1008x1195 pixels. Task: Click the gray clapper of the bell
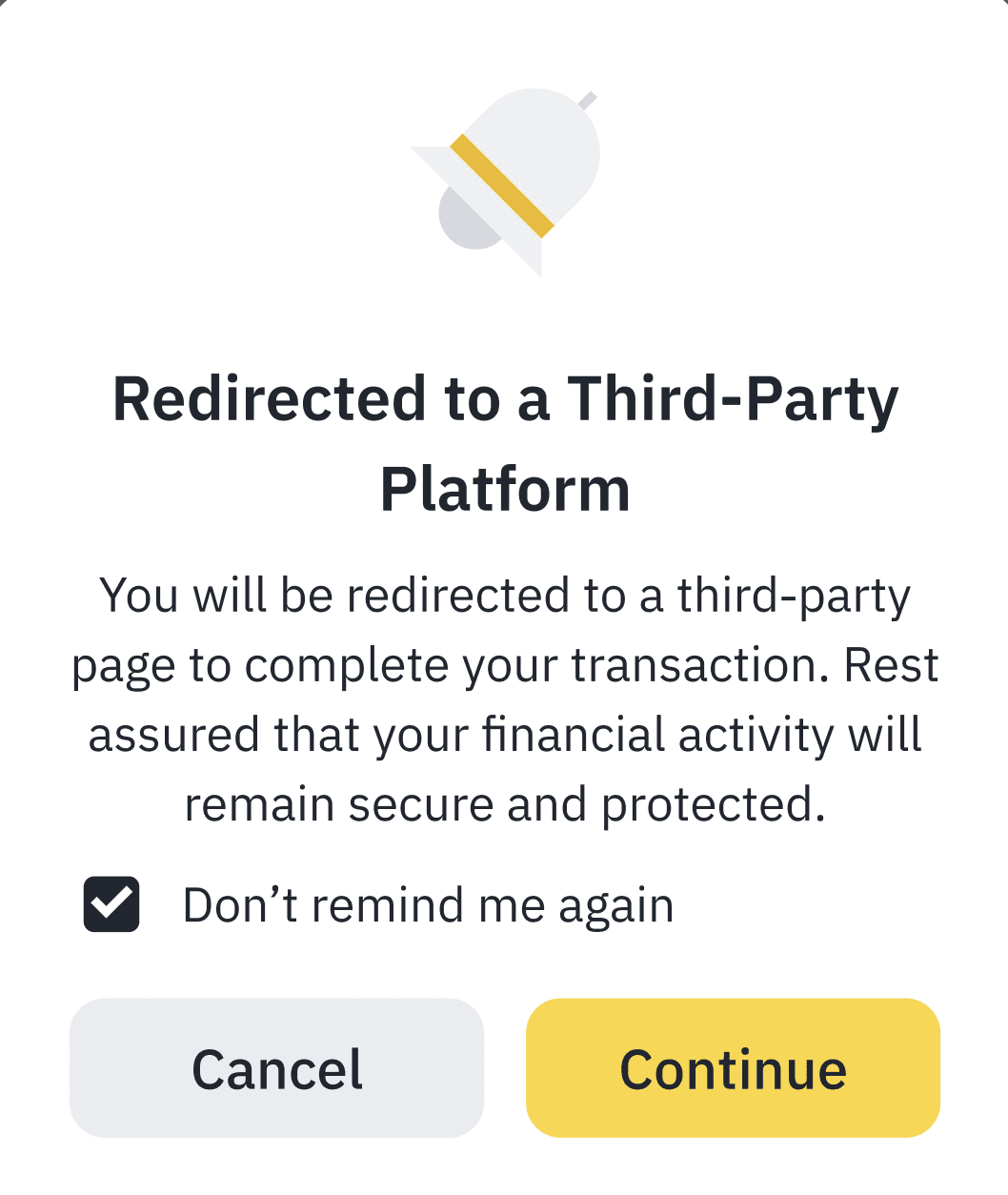tap(463, 223)
